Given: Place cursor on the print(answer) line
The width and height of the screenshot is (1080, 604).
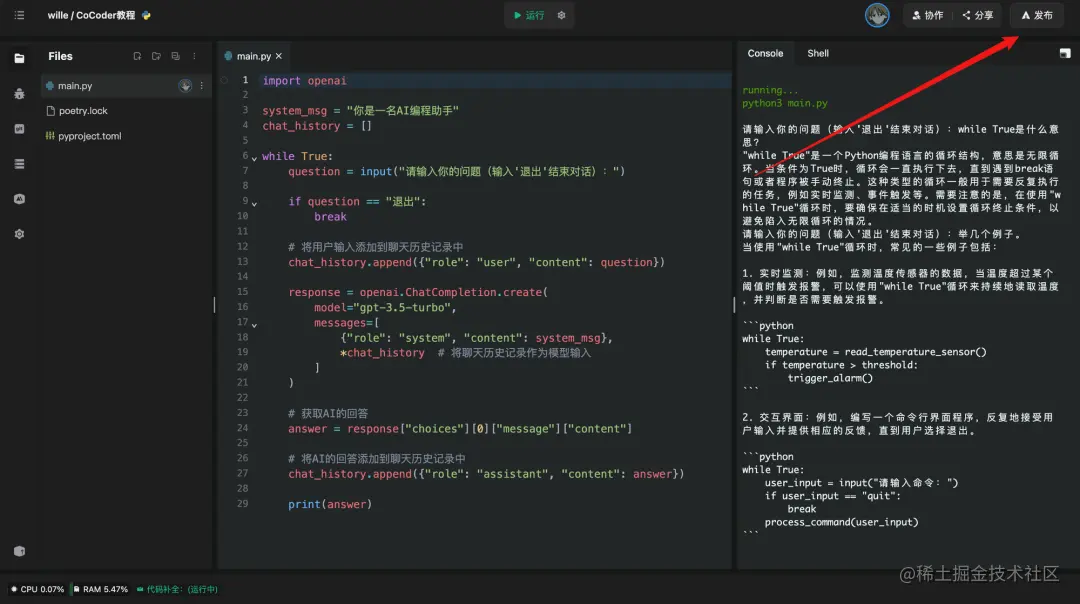Looking at the screenshot, I should [x=330, y=504].
